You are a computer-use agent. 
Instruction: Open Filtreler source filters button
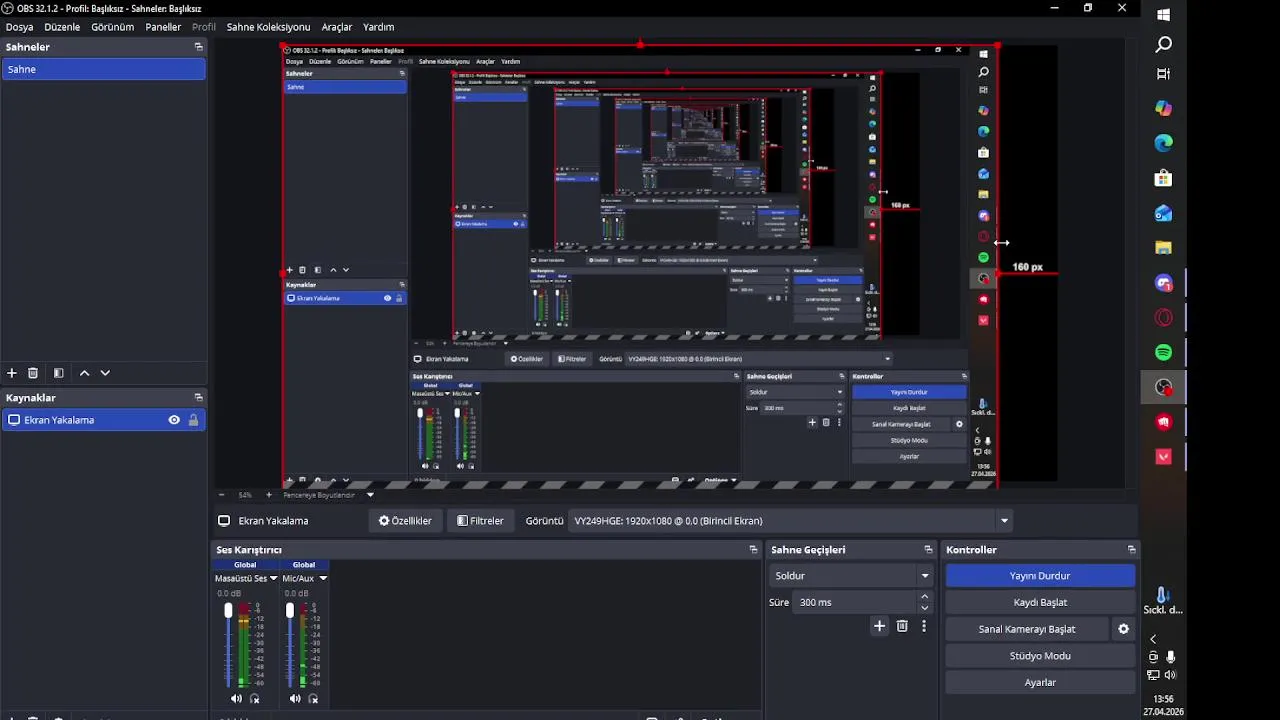pyautogui.click(x=480, y=521)
